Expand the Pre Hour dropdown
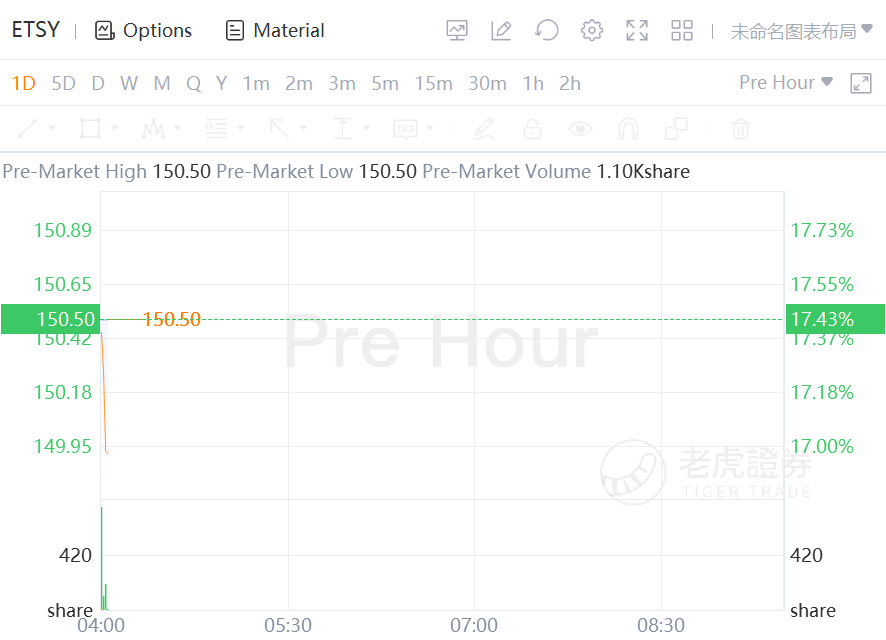This screenshot has width=886, height=640. tap(786, 83)
